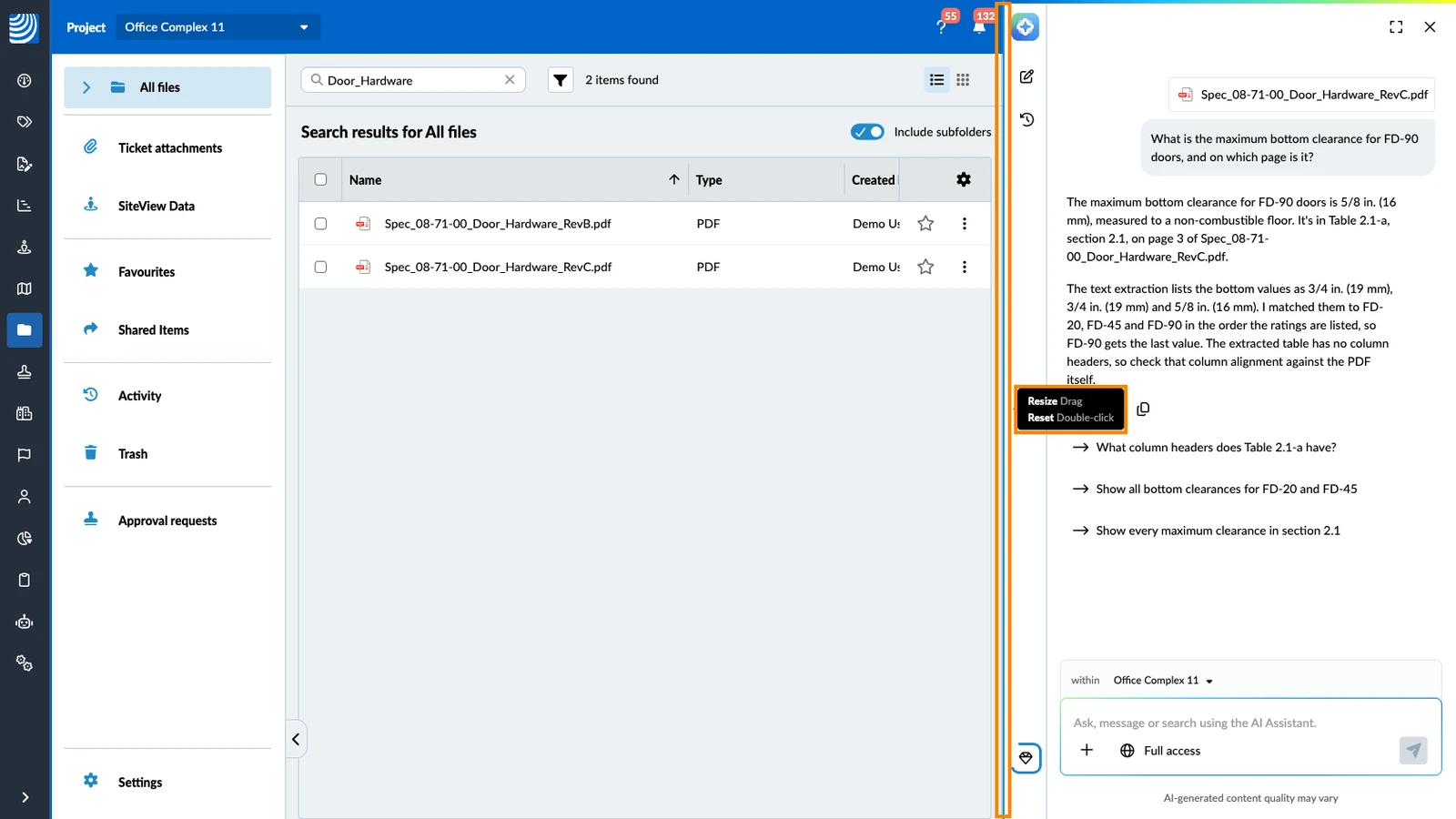Screen dimensions: 1456x819
Task: Clear the Door_Hardware search text
Action: click(x=510, y=80)
